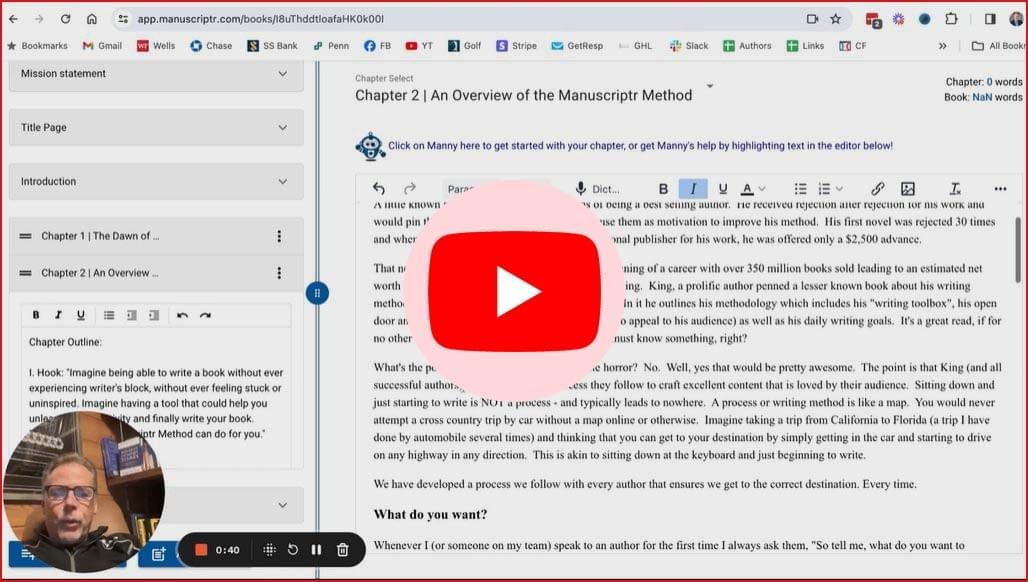This screenshot has height=582, width=1028.
Task: Bookmark this page with the star icon
Action: click(835, 19)
